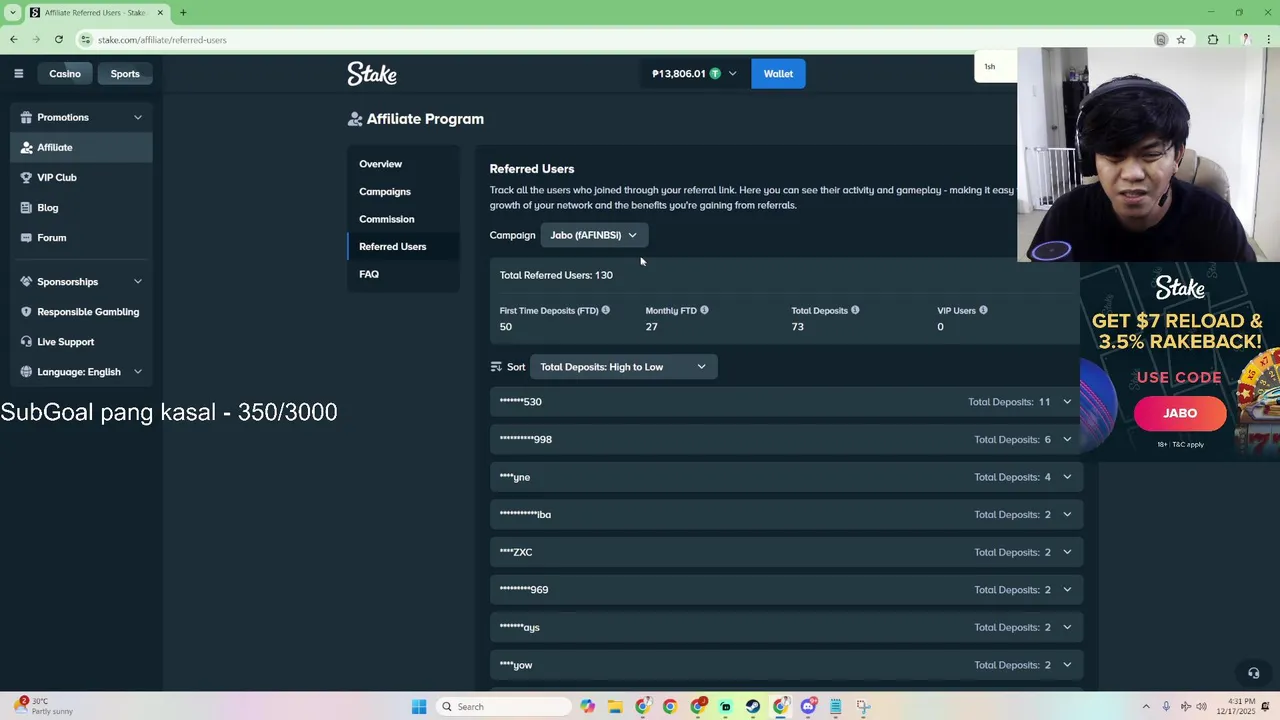
Task: Bookmark this page with the star icon
Action: pos(1181,40)
